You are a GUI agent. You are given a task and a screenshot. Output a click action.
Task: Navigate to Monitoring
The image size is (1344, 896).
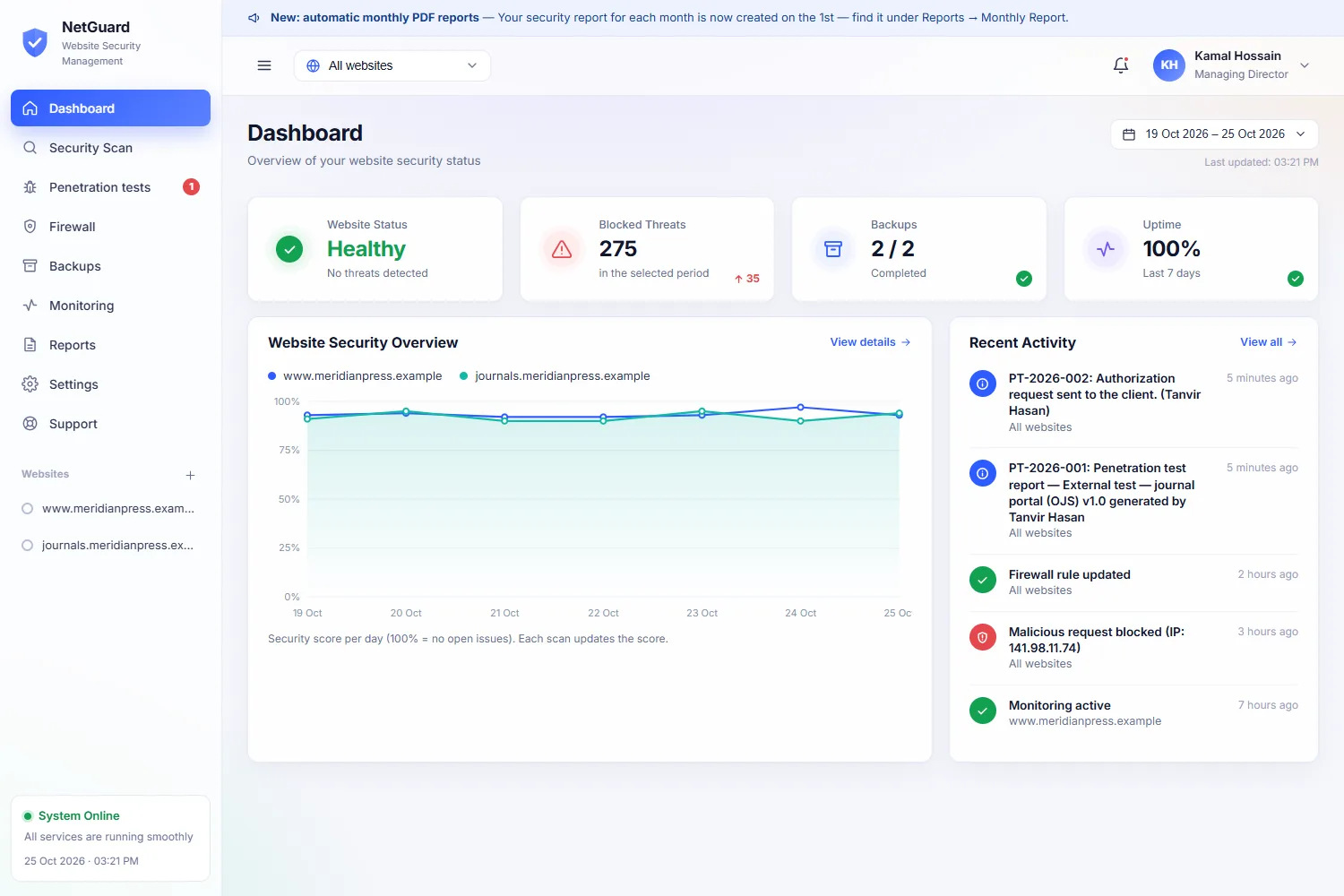click(x=110, y=306)
